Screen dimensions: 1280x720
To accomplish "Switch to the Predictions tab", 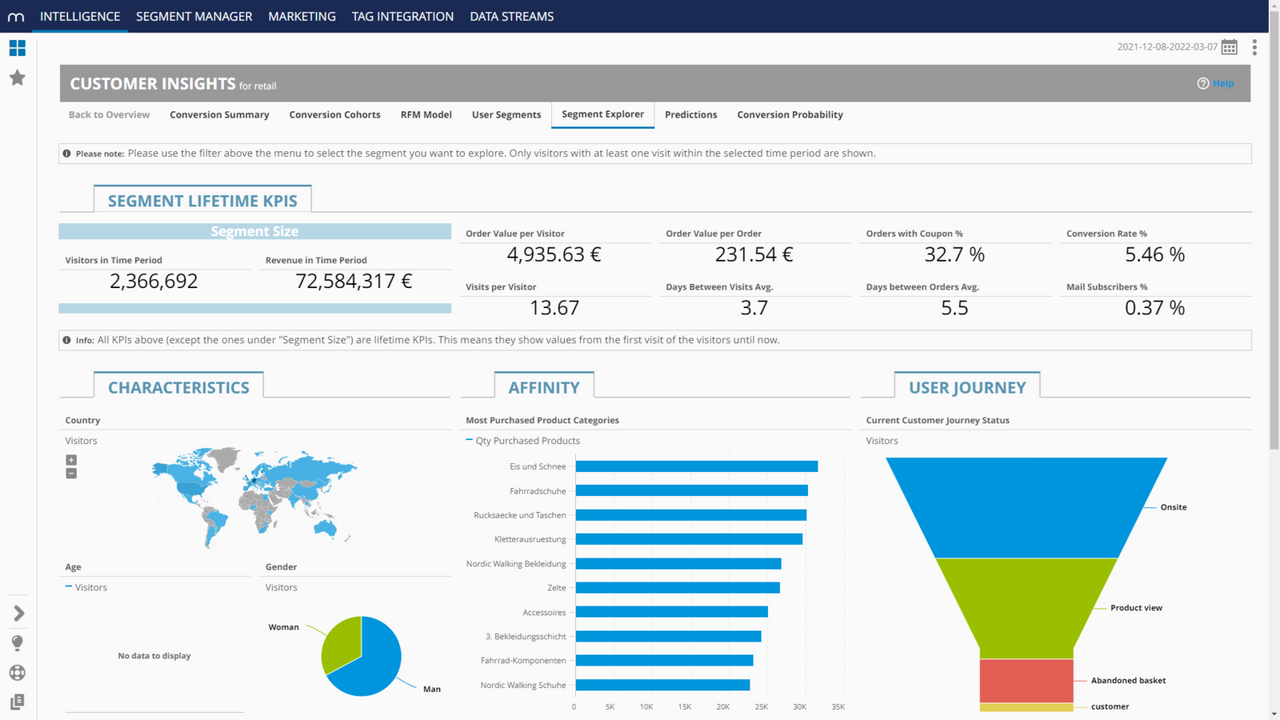I will (x=691, y=114).
